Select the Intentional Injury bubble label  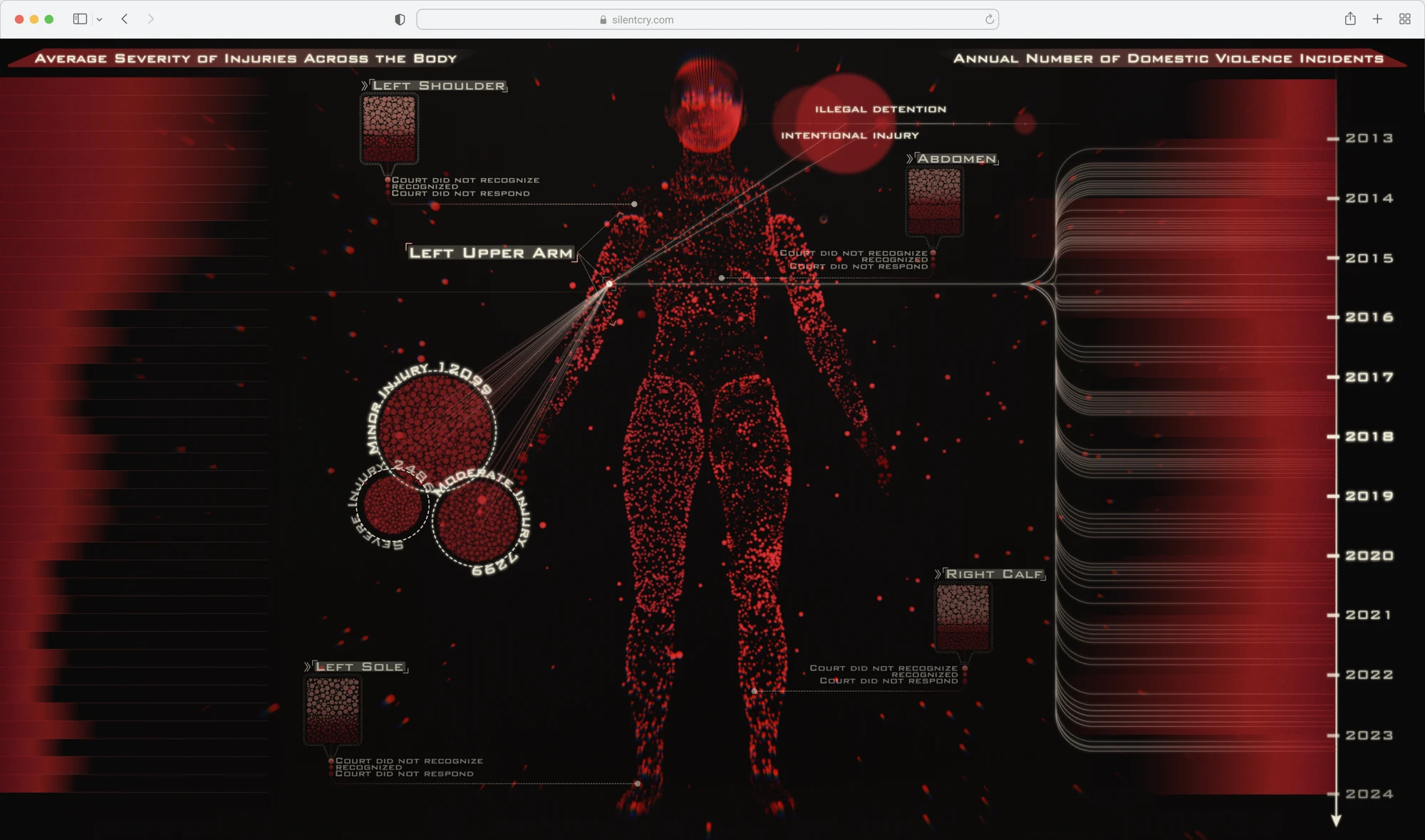pyautogui.click(x=850, y=135)
